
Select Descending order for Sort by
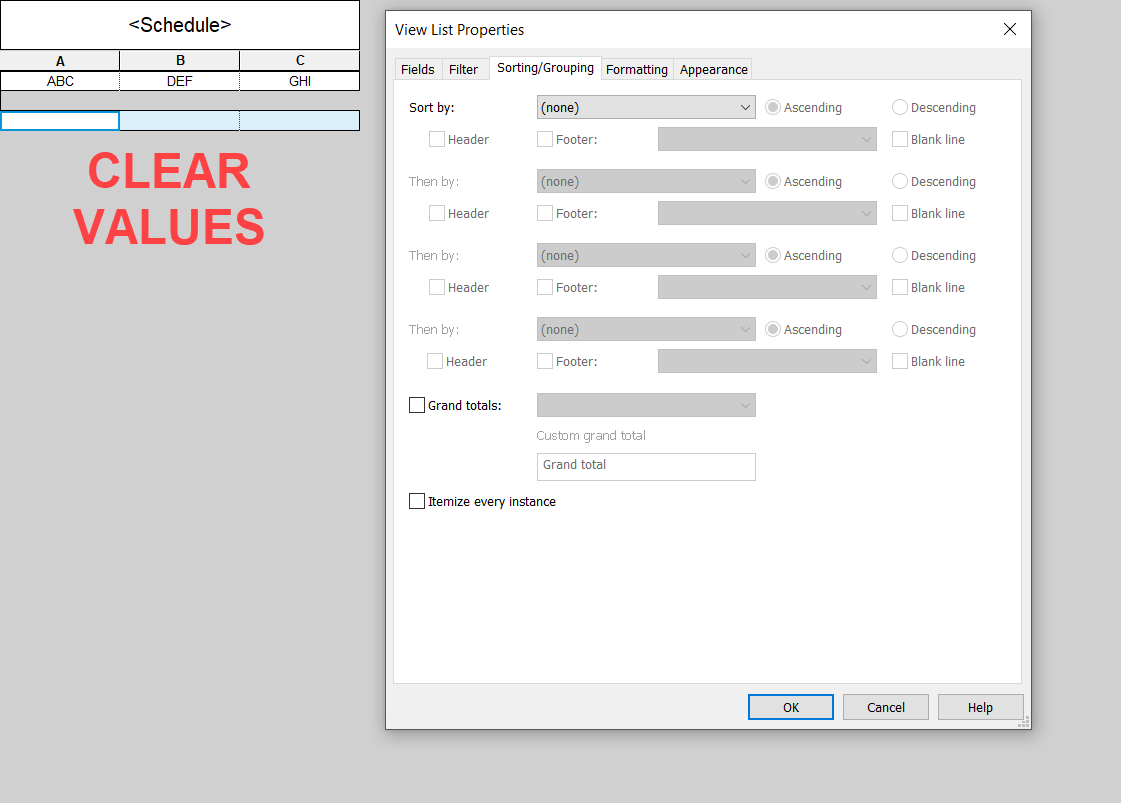[x=899, y=107]
